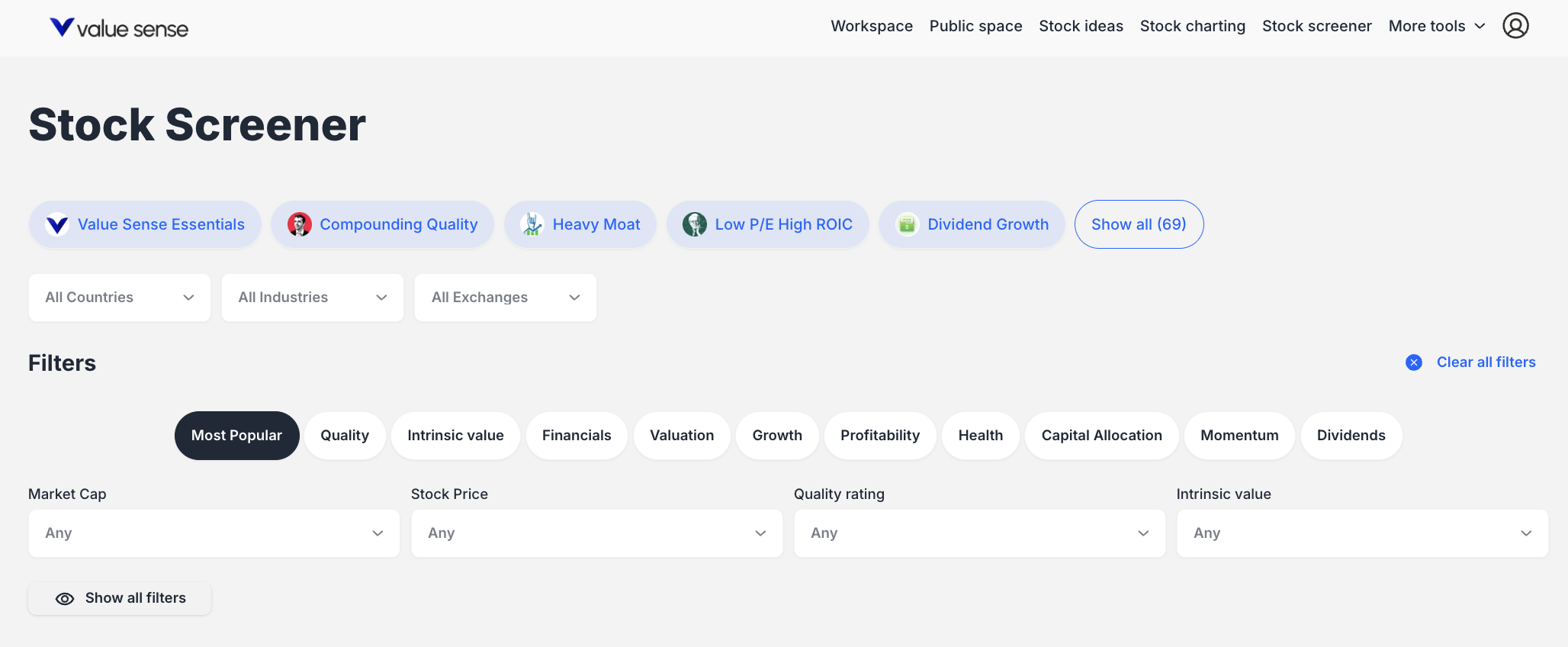Click Show all (69) presets button
This screenshot has width=1568, height=647.
pyautogui.click(x=1139, y=224)
